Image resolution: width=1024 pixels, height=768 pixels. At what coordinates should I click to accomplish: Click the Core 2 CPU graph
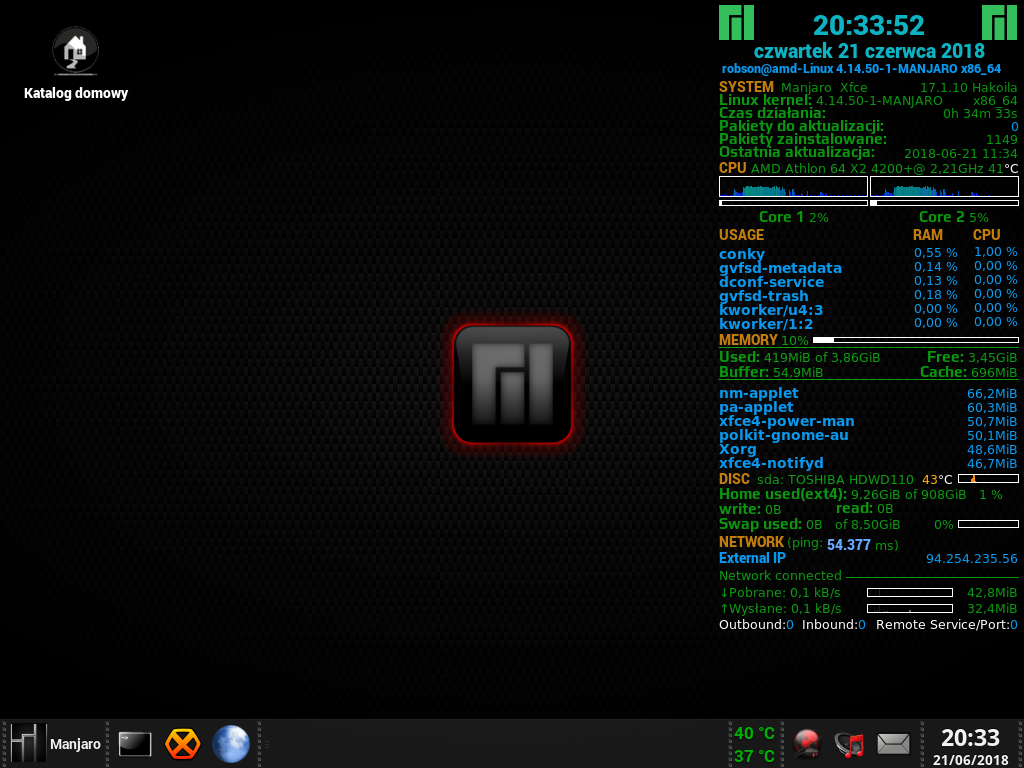coord(944,187)
